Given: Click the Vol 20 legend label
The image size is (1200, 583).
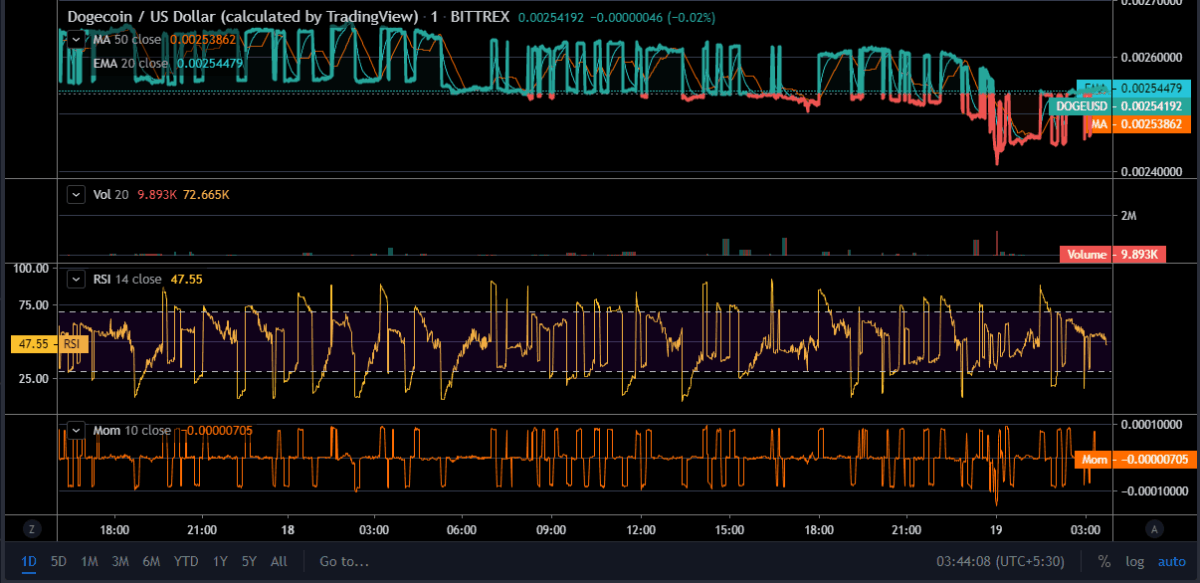Looking at the screenshot, I should point(110,194).
